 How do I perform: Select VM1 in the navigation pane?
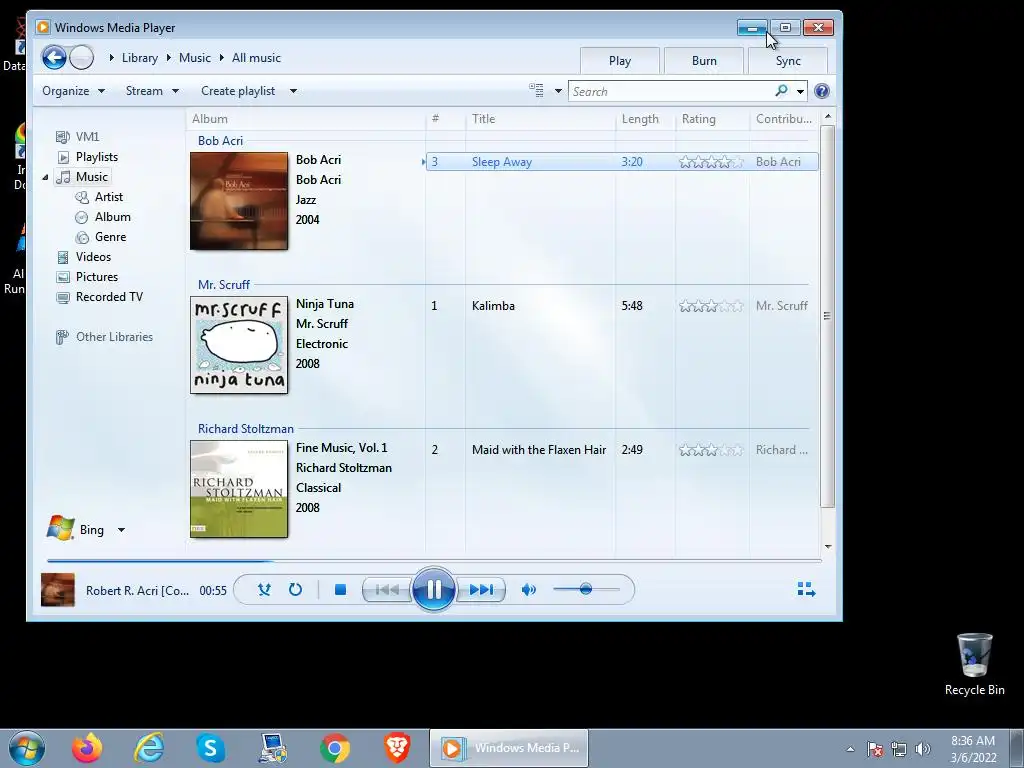pos(77,136)
